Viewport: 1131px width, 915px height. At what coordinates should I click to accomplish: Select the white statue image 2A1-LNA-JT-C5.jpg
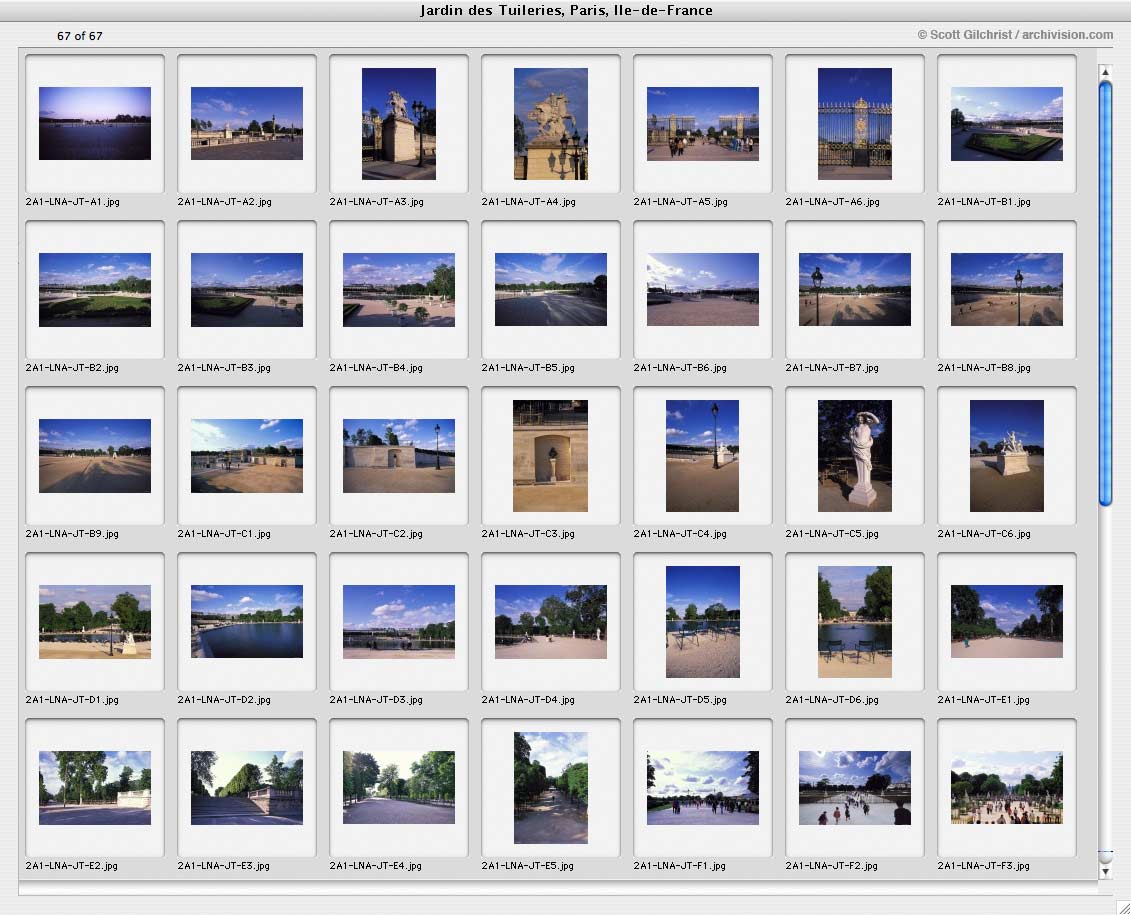click(x=855, y=456)
